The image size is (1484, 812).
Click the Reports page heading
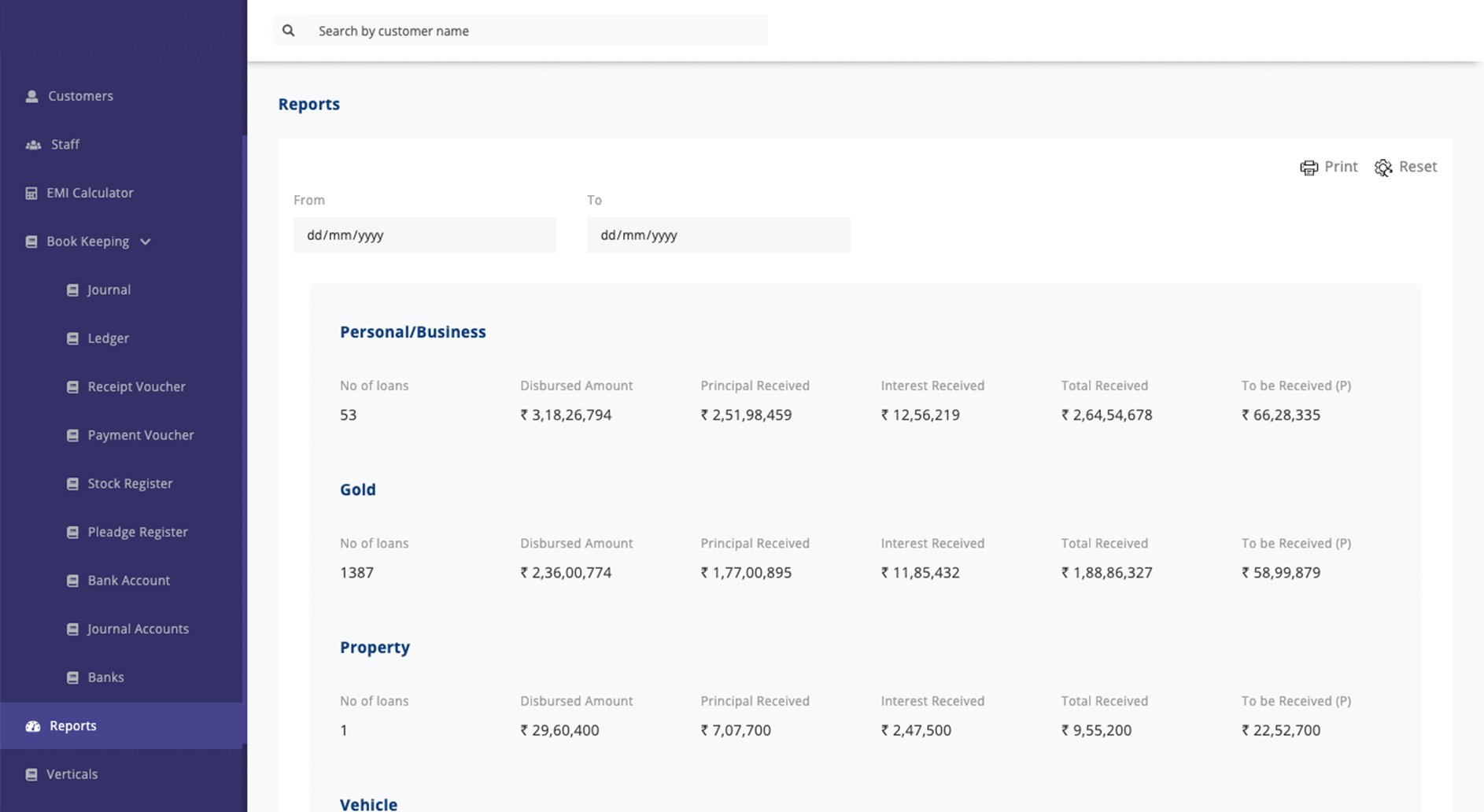click(309, 105)
